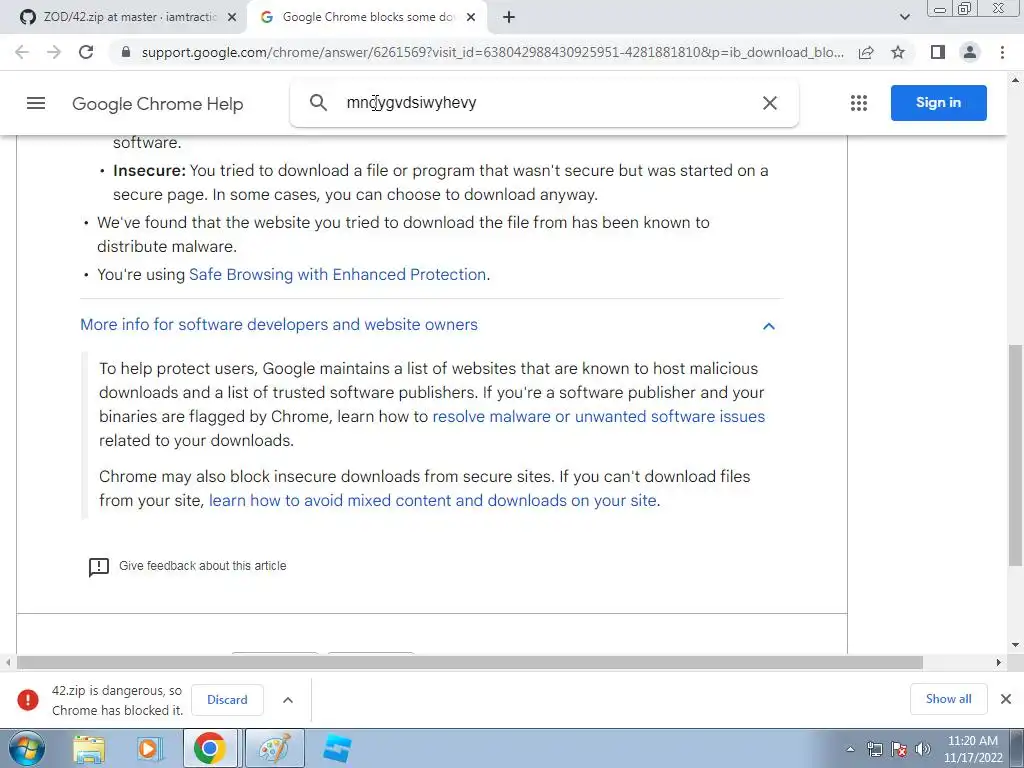
Task: Show hidden tray icons arrow
Action: (850, 749)
